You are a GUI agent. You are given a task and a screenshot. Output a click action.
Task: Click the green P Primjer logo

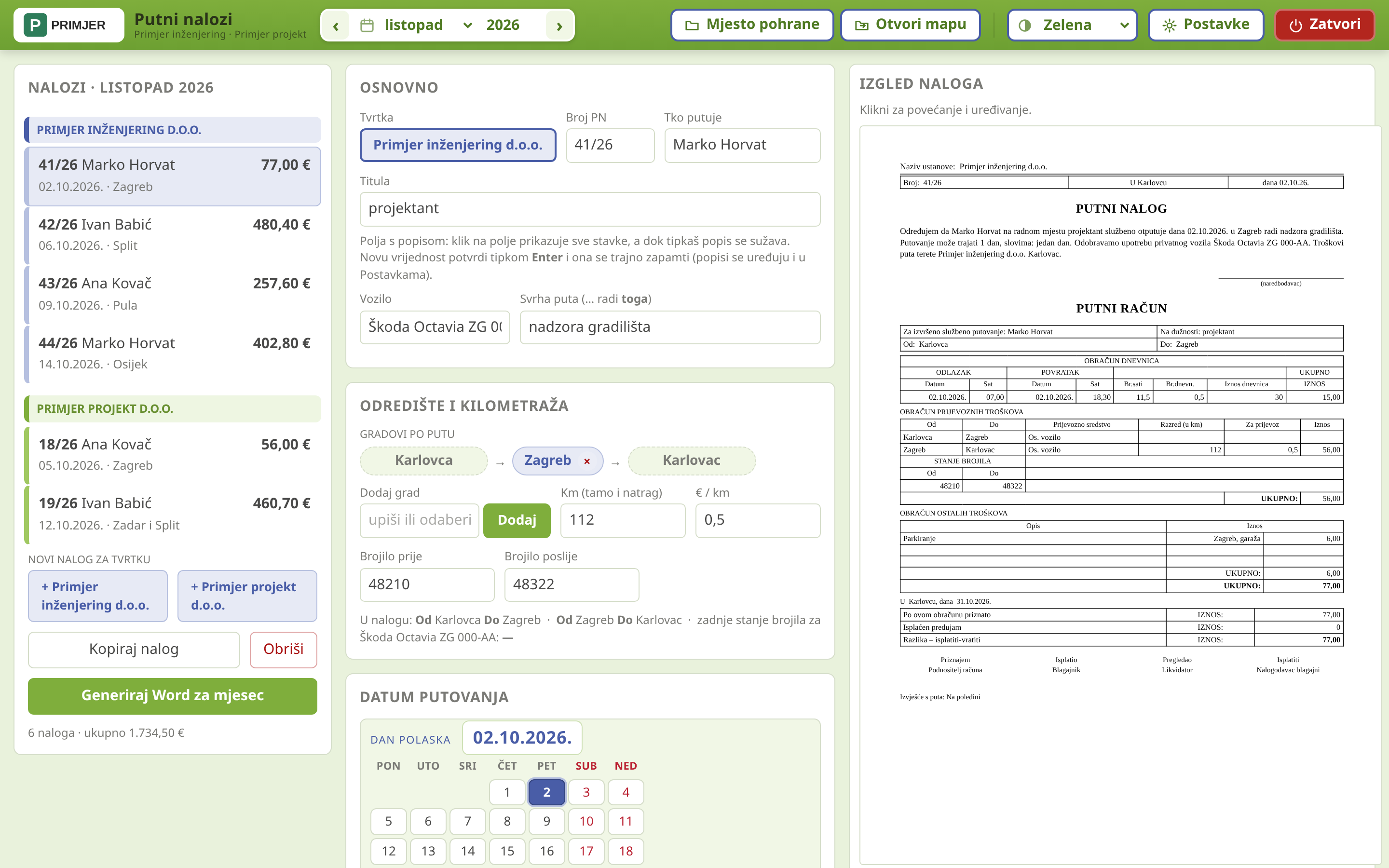(68, 25)
